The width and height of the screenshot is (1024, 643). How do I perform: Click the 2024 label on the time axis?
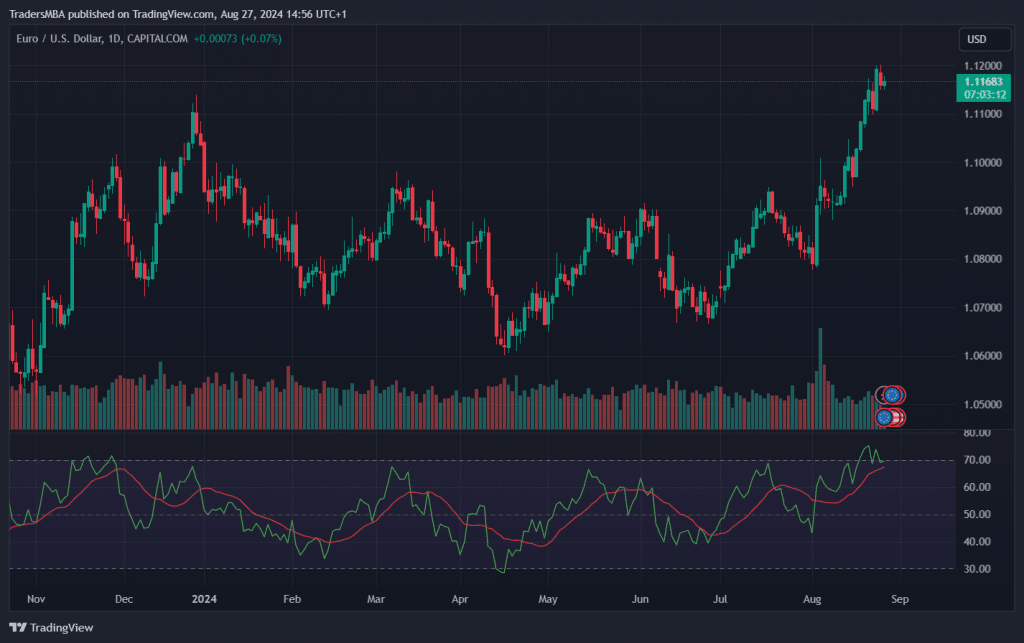pos(203,600)
